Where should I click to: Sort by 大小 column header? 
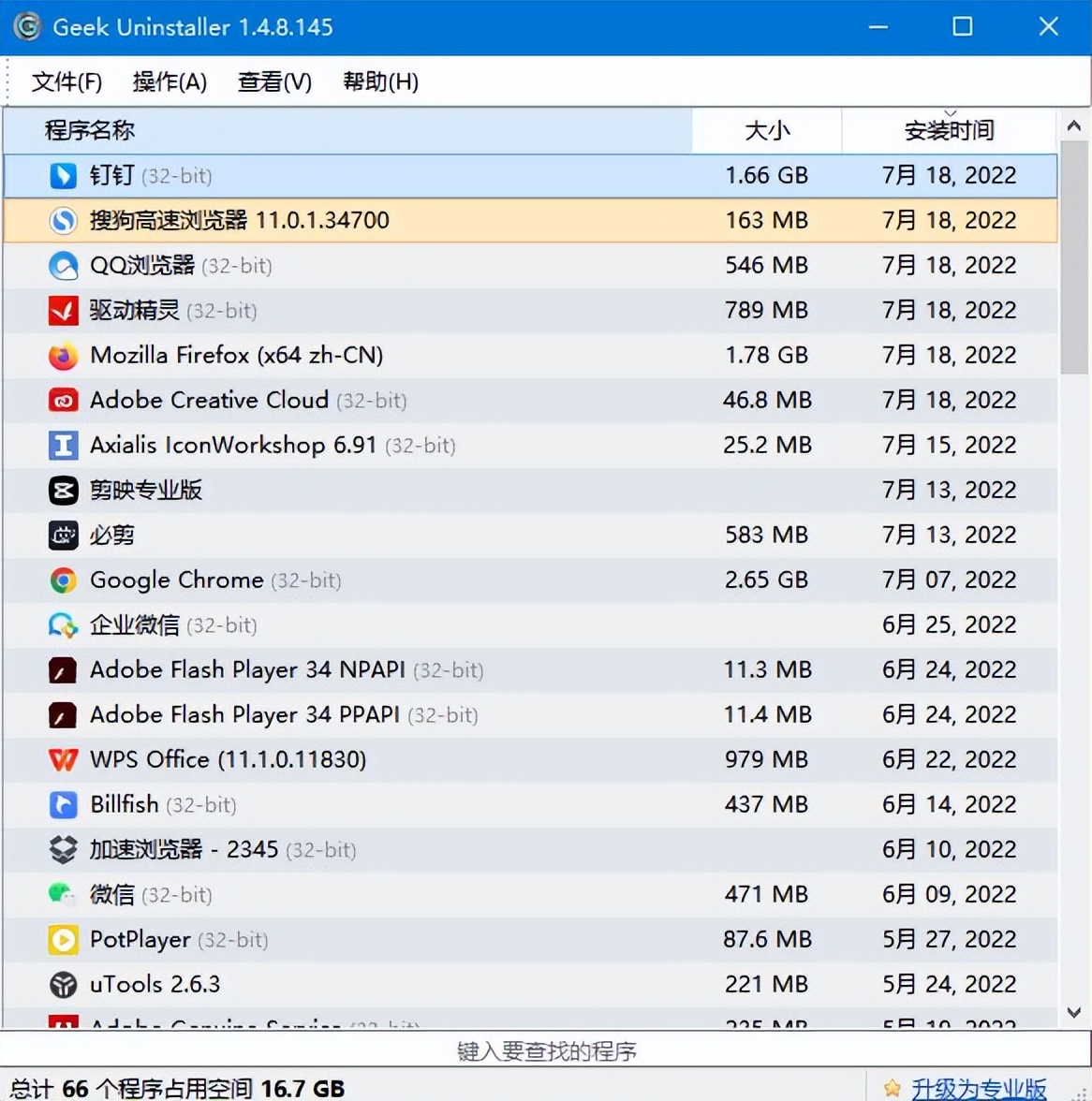coord(767,131)
